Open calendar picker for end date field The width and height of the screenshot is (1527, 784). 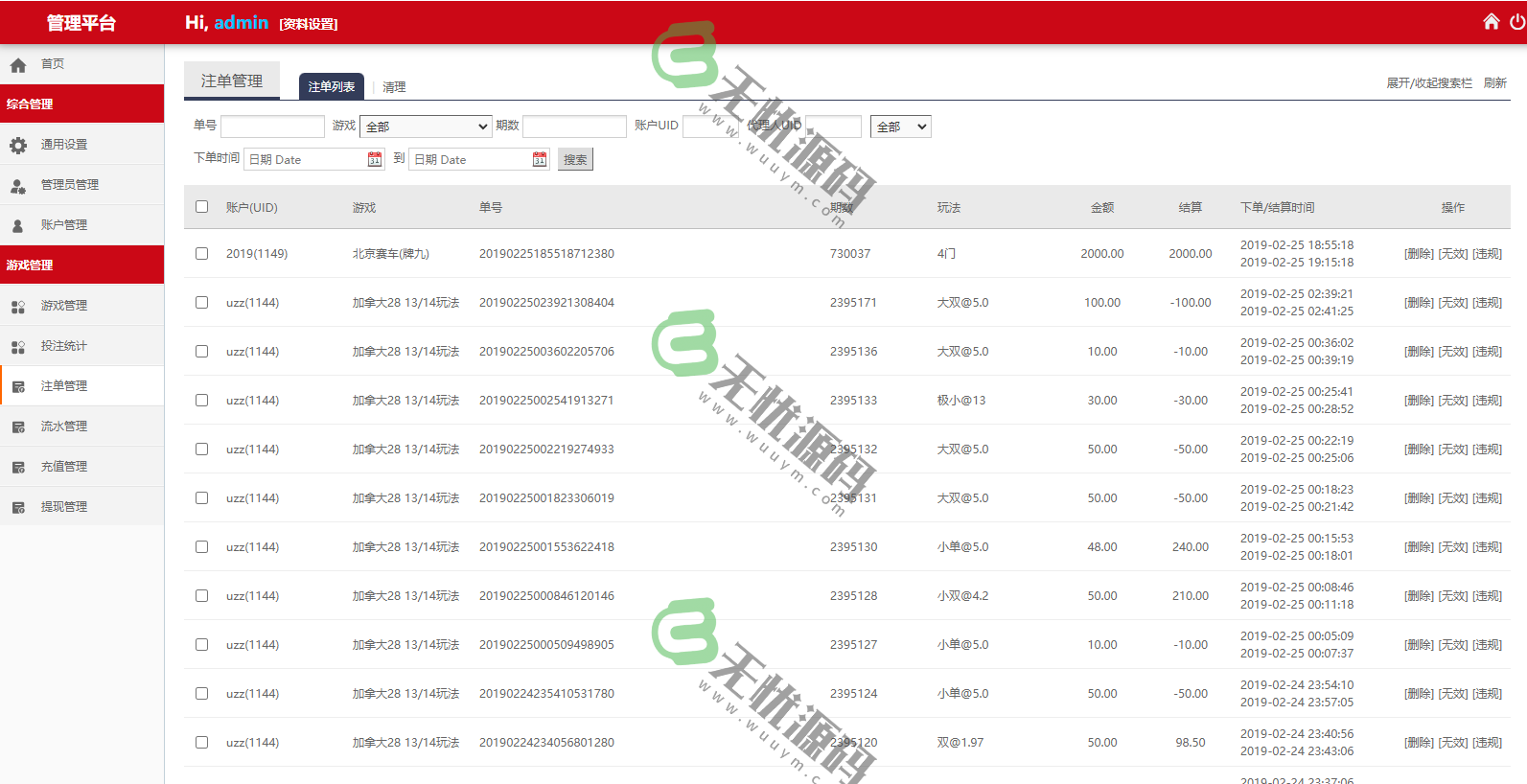[540, 160]
